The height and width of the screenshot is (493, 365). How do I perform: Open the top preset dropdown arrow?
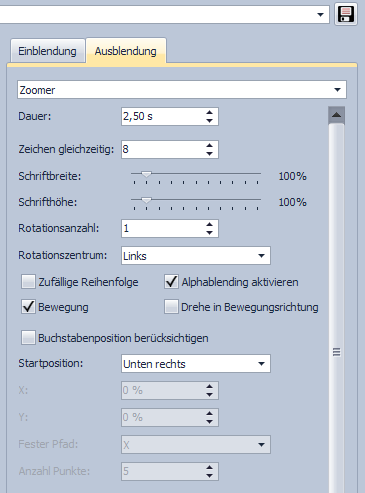(320, 15)
